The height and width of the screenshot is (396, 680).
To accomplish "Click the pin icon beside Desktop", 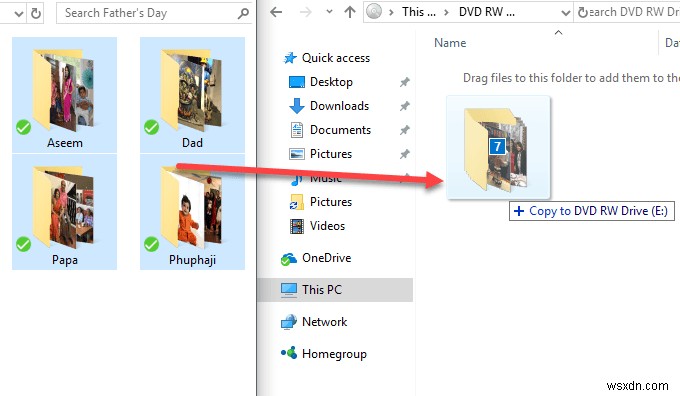I will click(404, 82).
